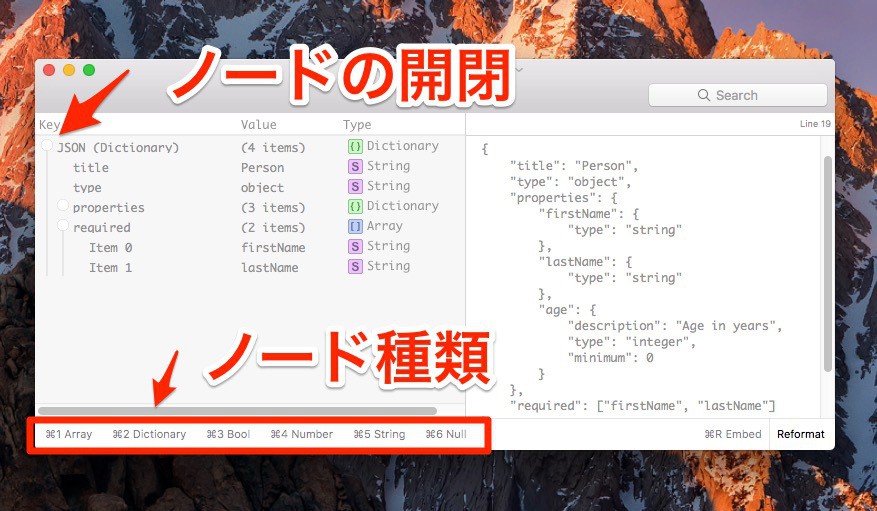This screenshot has width=877, height=511.
Task: Expand the properties node
Action: pyautogui.click(x=63, y=205)
